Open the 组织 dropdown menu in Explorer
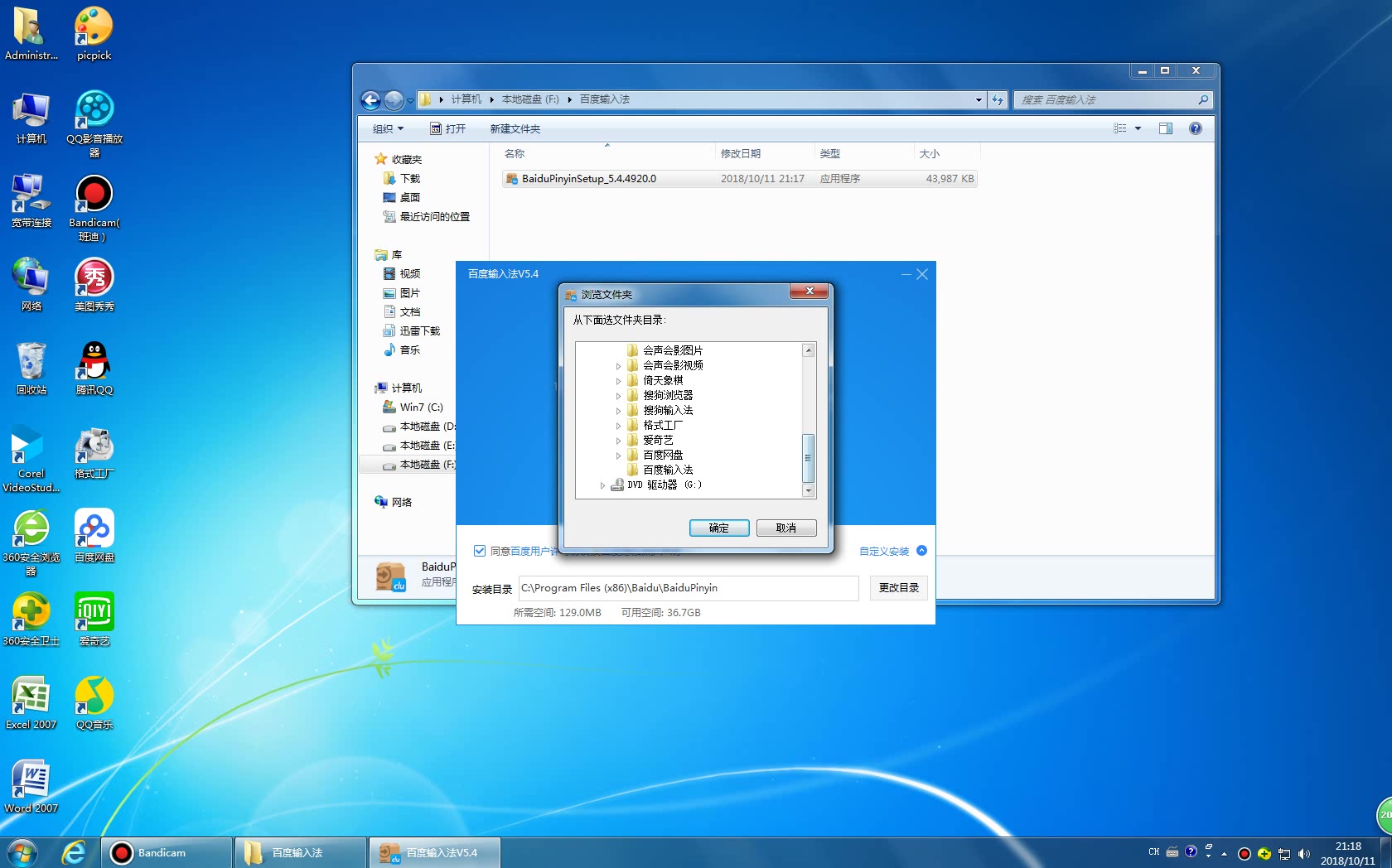This screenshot has height=868, width=1392. [388, 129]
